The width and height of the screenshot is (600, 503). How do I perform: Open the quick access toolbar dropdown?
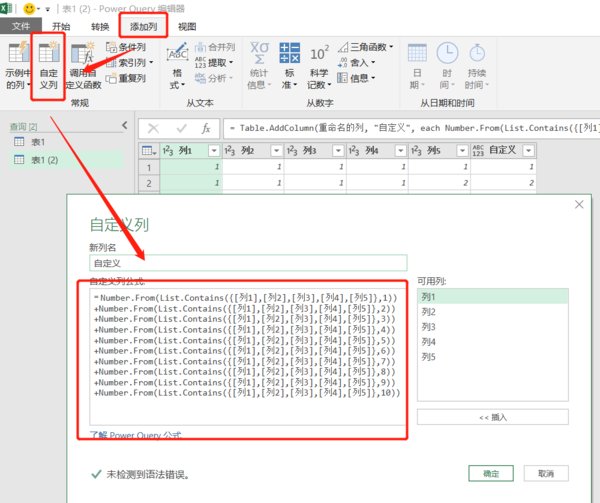47,9
